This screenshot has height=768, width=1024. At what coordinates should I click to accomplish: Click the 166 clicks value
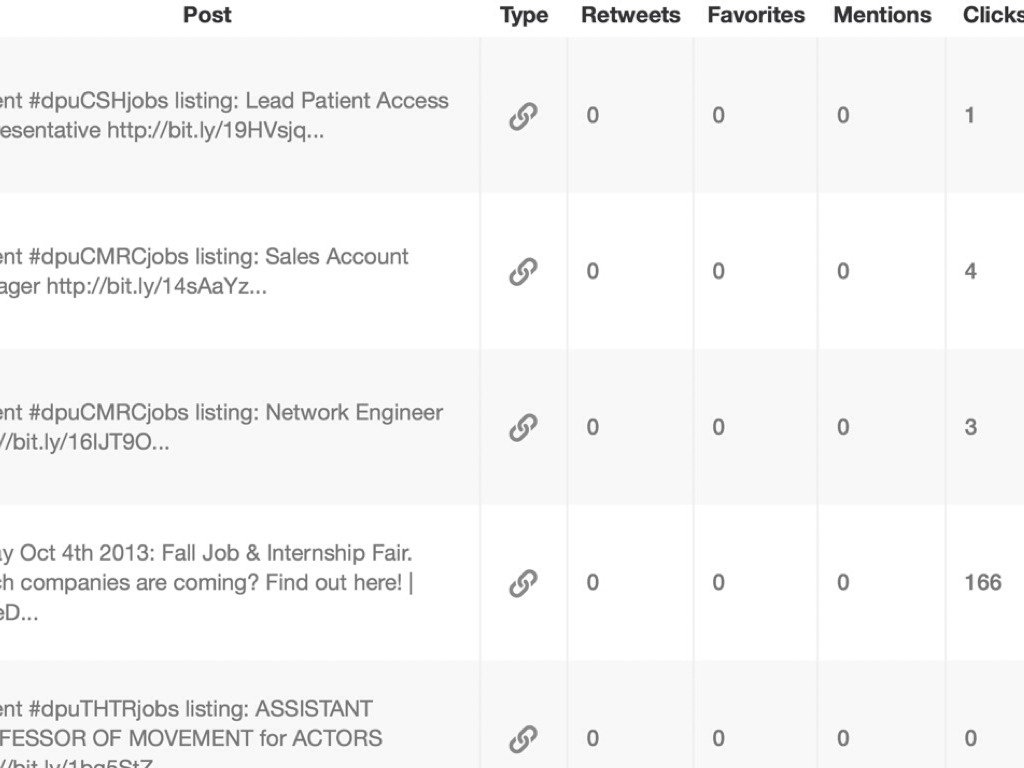(x=982, y=583)
